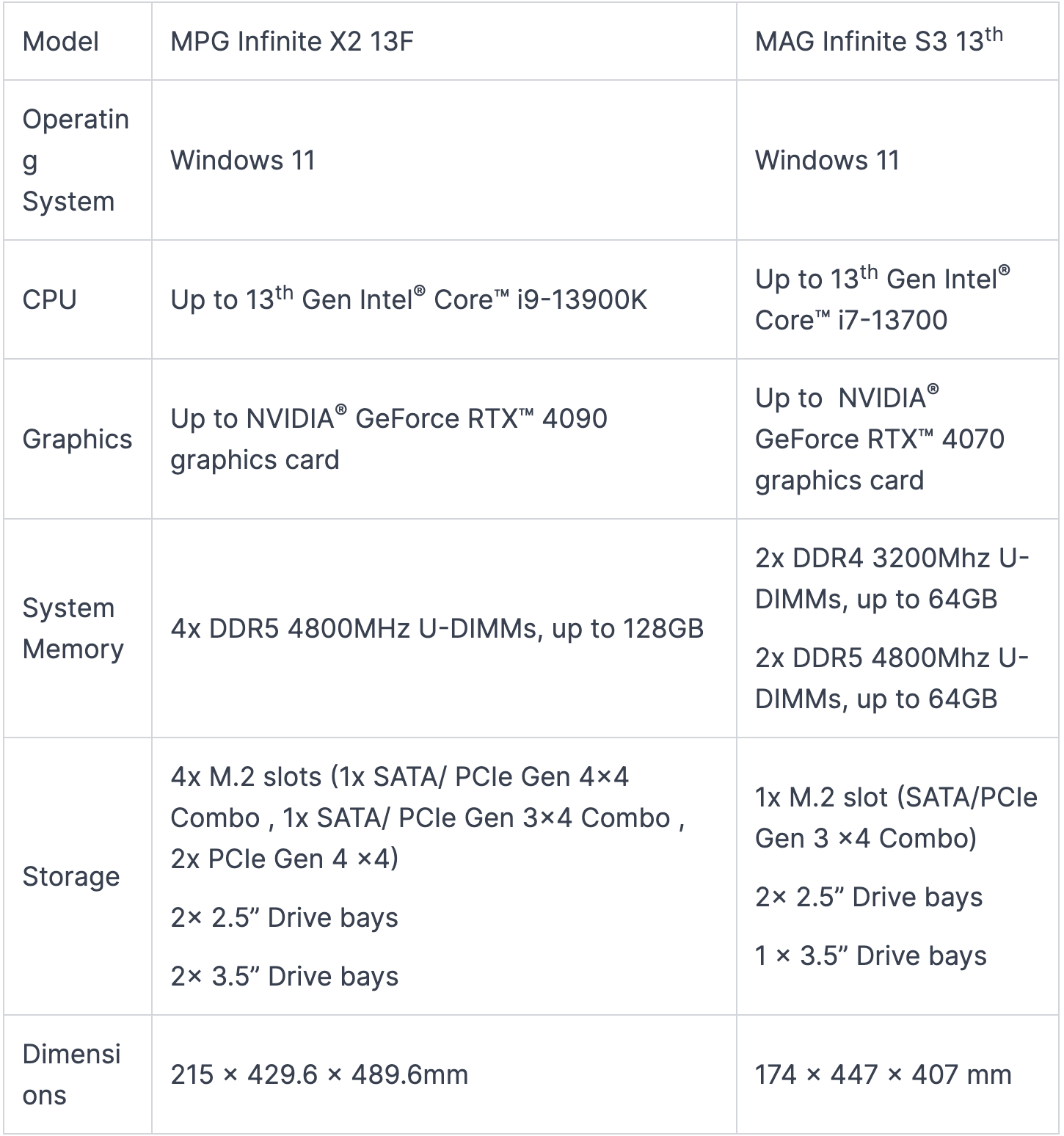Click the 4x M.2 slots storage description
Viewport: 1064px width, 1136px height.
coord(428,818)
